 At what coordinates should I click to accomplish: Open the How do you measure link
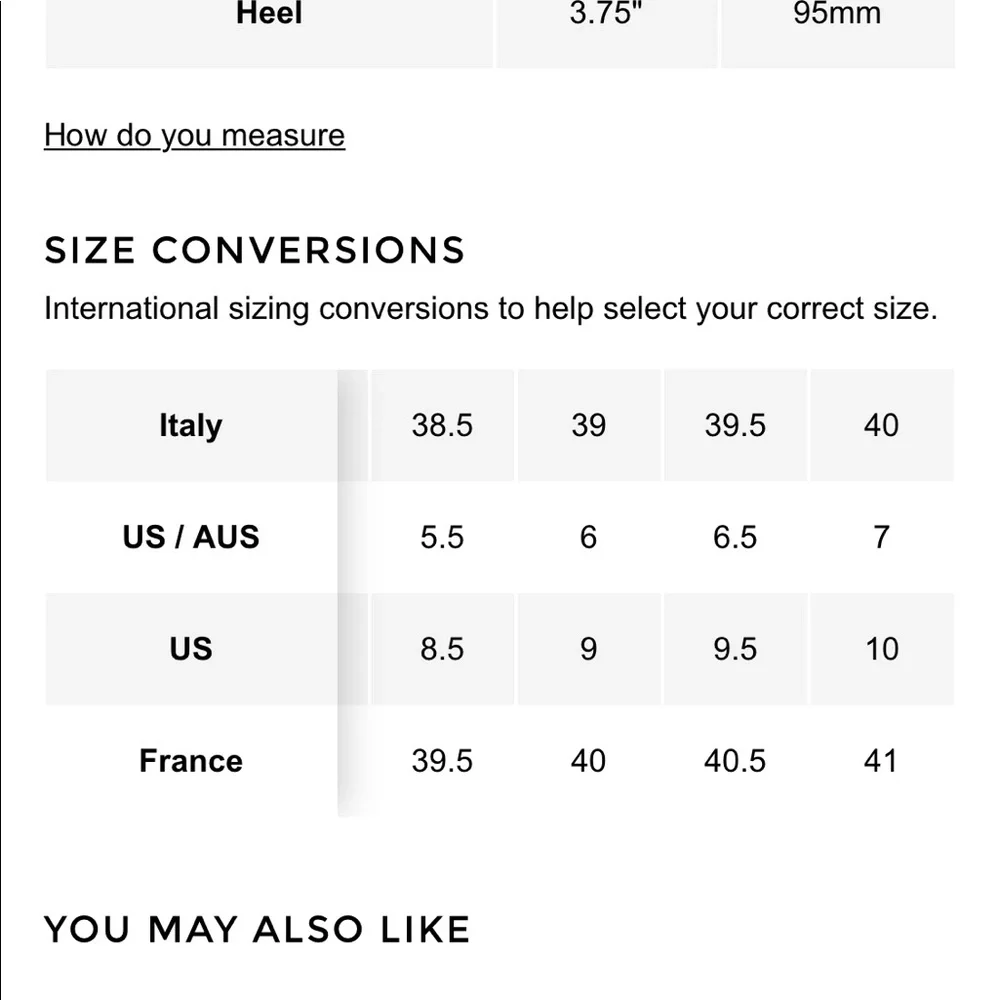(194, 135)
